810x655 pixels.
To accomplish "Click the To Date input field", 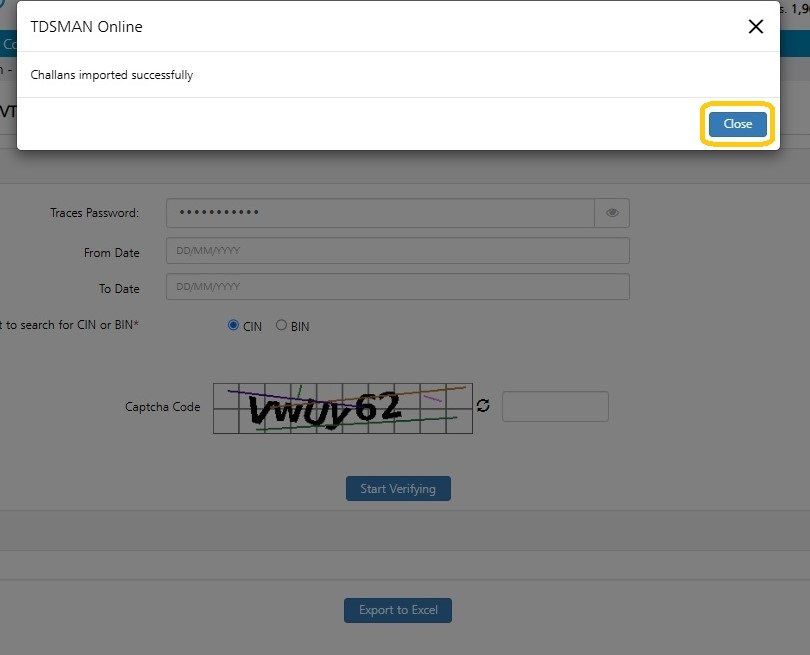I will pyautogui.click(x=398, y=287).
